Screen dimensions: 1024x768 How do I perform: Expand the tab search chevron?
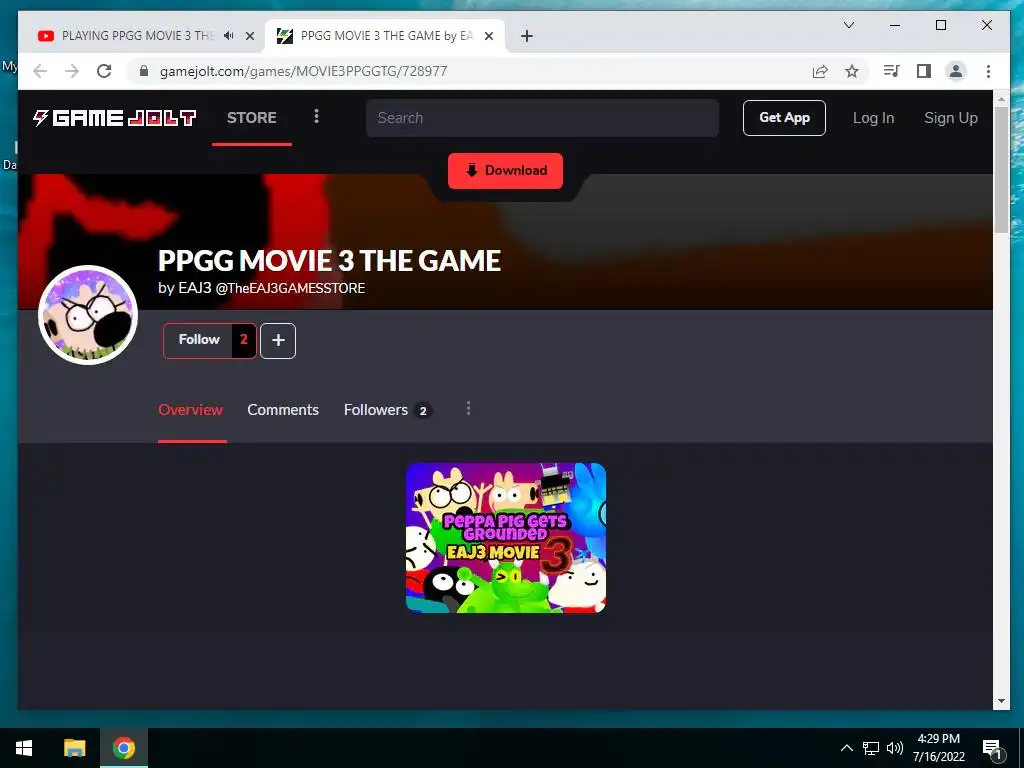click(849, 25)
